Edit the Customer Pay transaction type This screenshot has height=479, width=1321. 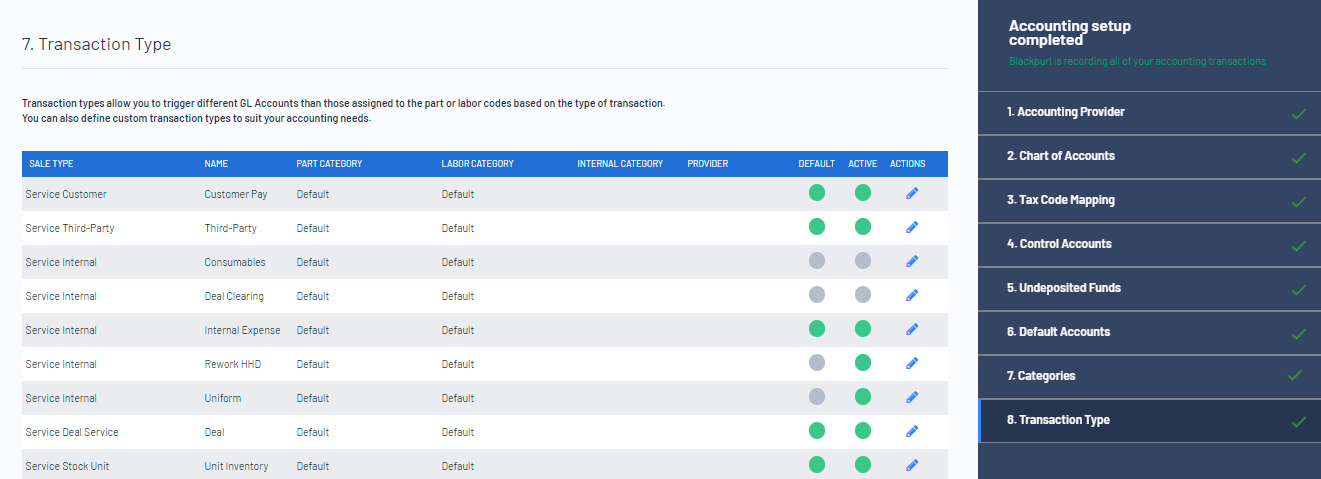[x=912, y=193]
